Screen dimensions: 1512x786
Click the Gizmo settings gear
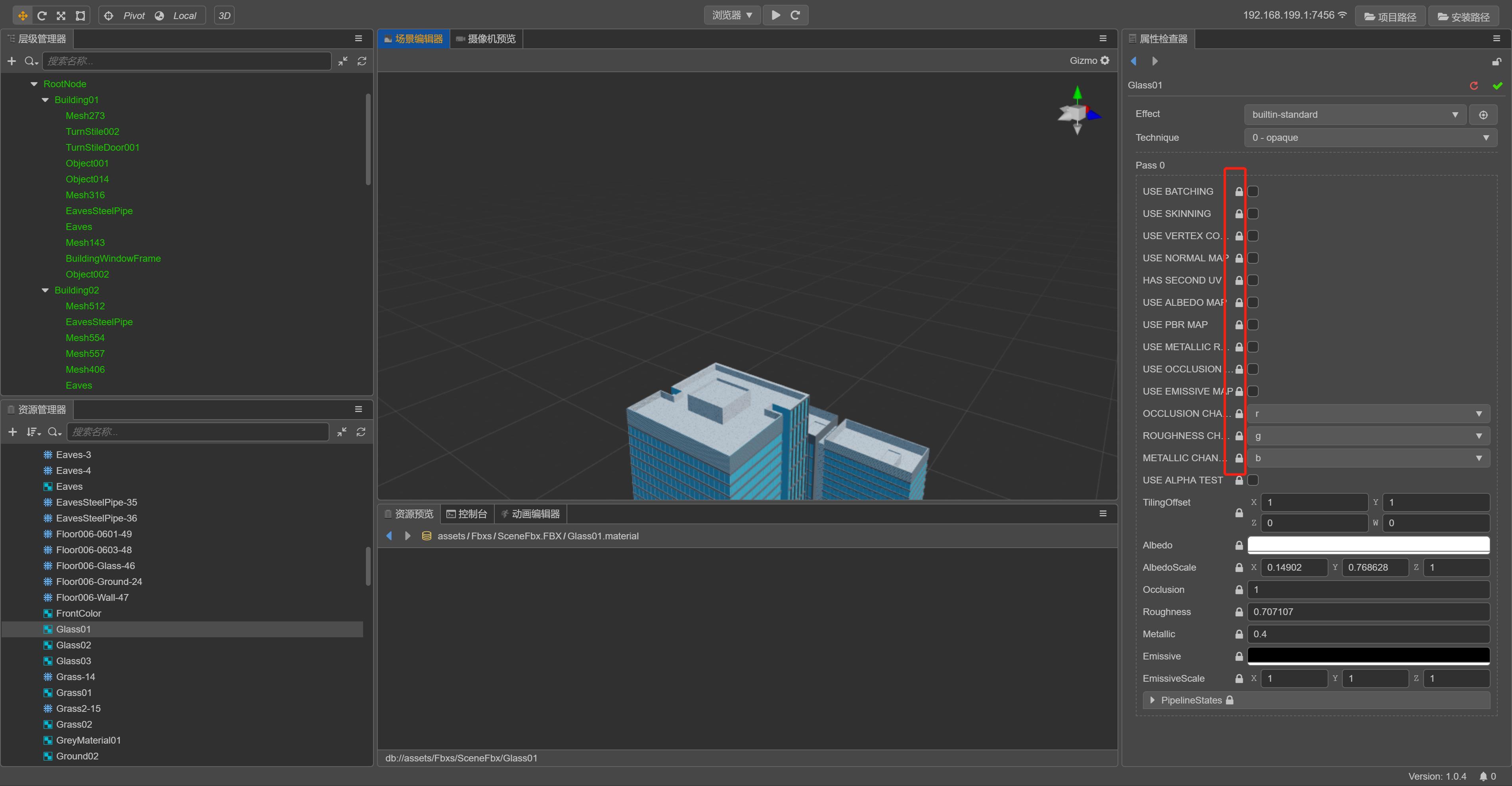1105,60
